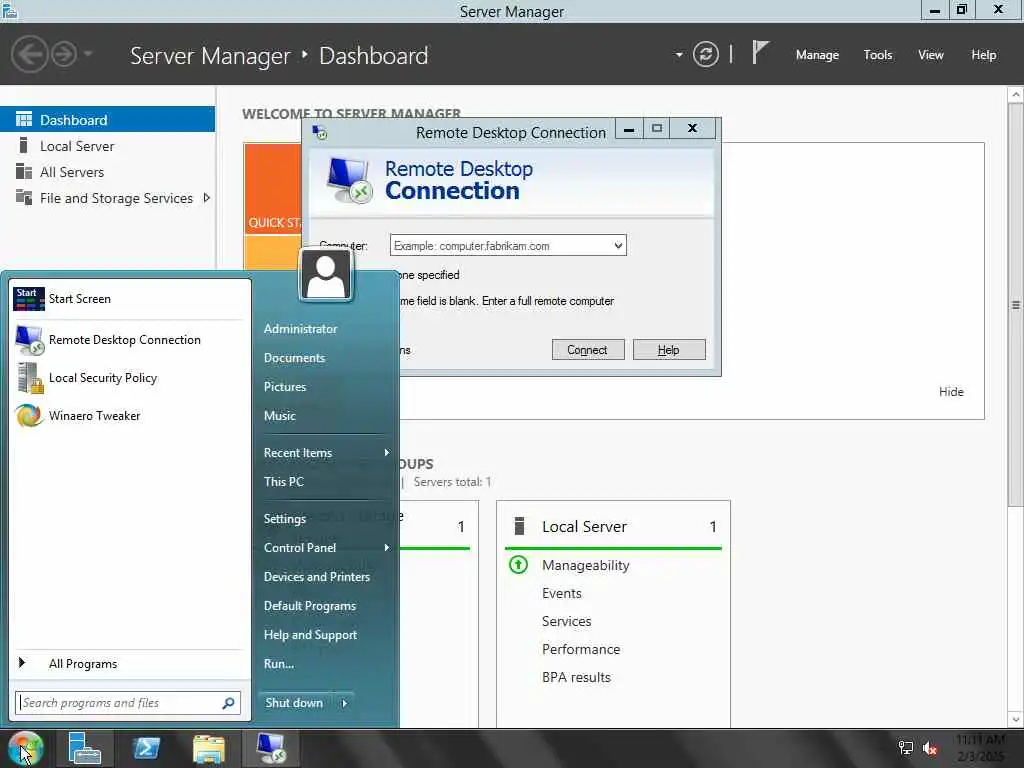The width and height of the screenshot is (1024, 768).
Task: Open the Administrator folder link
Action: [x=300, y=328]
